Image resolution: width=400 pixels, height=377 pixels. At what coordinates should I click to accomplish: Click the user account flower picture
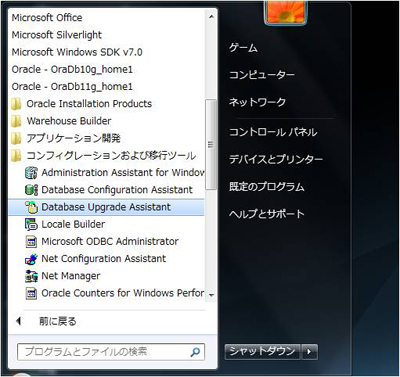click(286, 12)
